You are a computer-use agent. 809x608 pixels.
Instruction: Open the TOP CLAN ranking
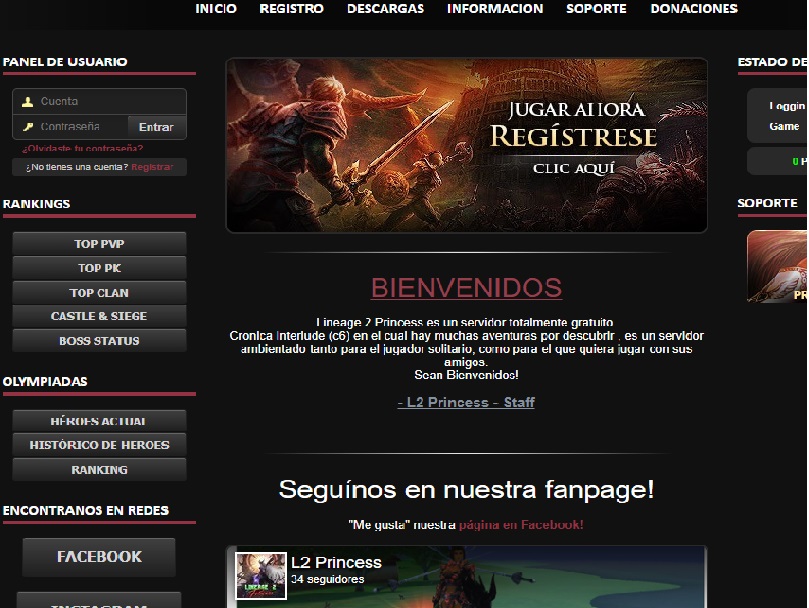pyautogui.click(x=99, y=293)
